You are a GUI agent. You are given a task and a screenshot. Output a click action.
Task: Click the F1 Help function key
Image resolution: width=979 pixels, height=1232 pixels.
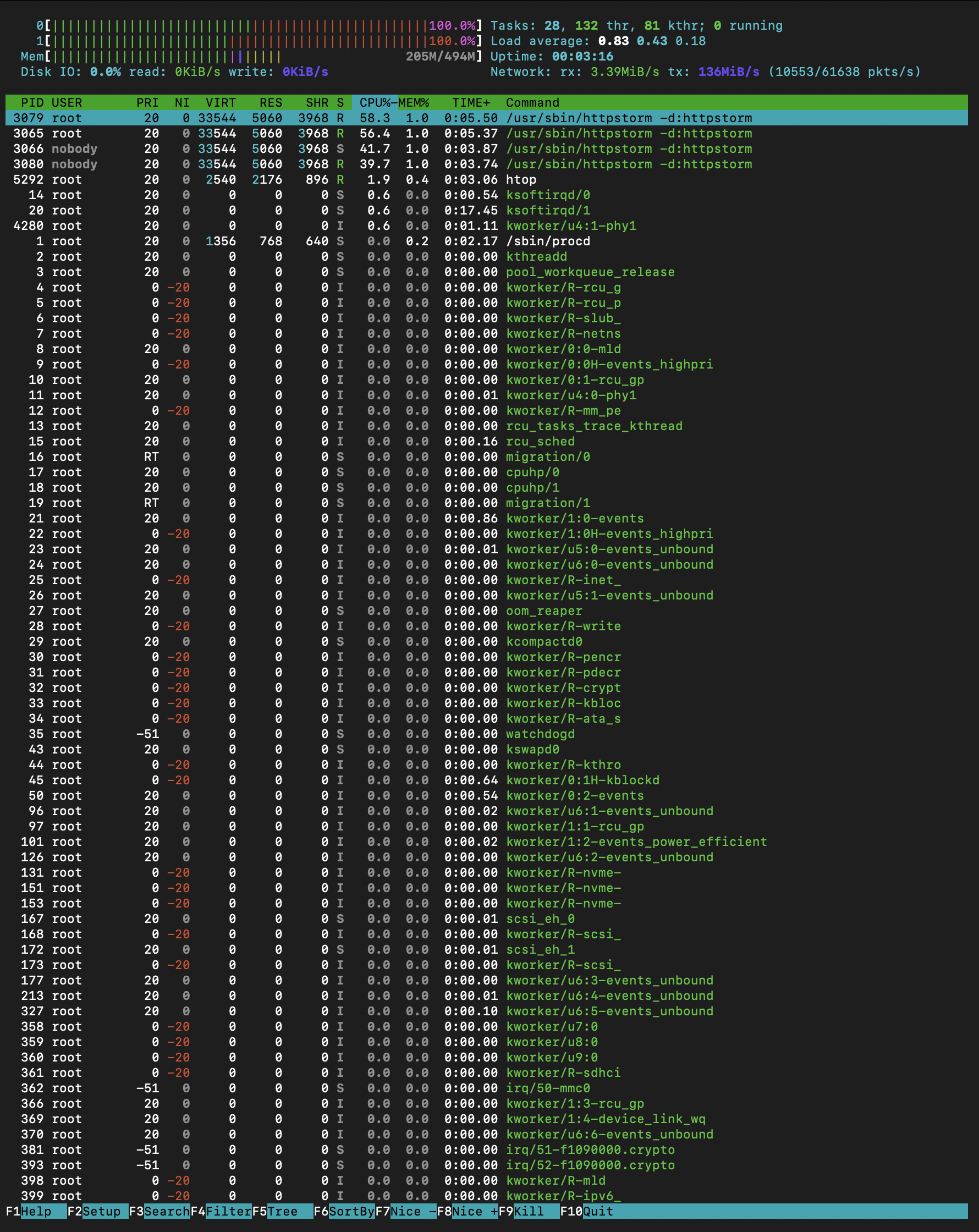35,1211
